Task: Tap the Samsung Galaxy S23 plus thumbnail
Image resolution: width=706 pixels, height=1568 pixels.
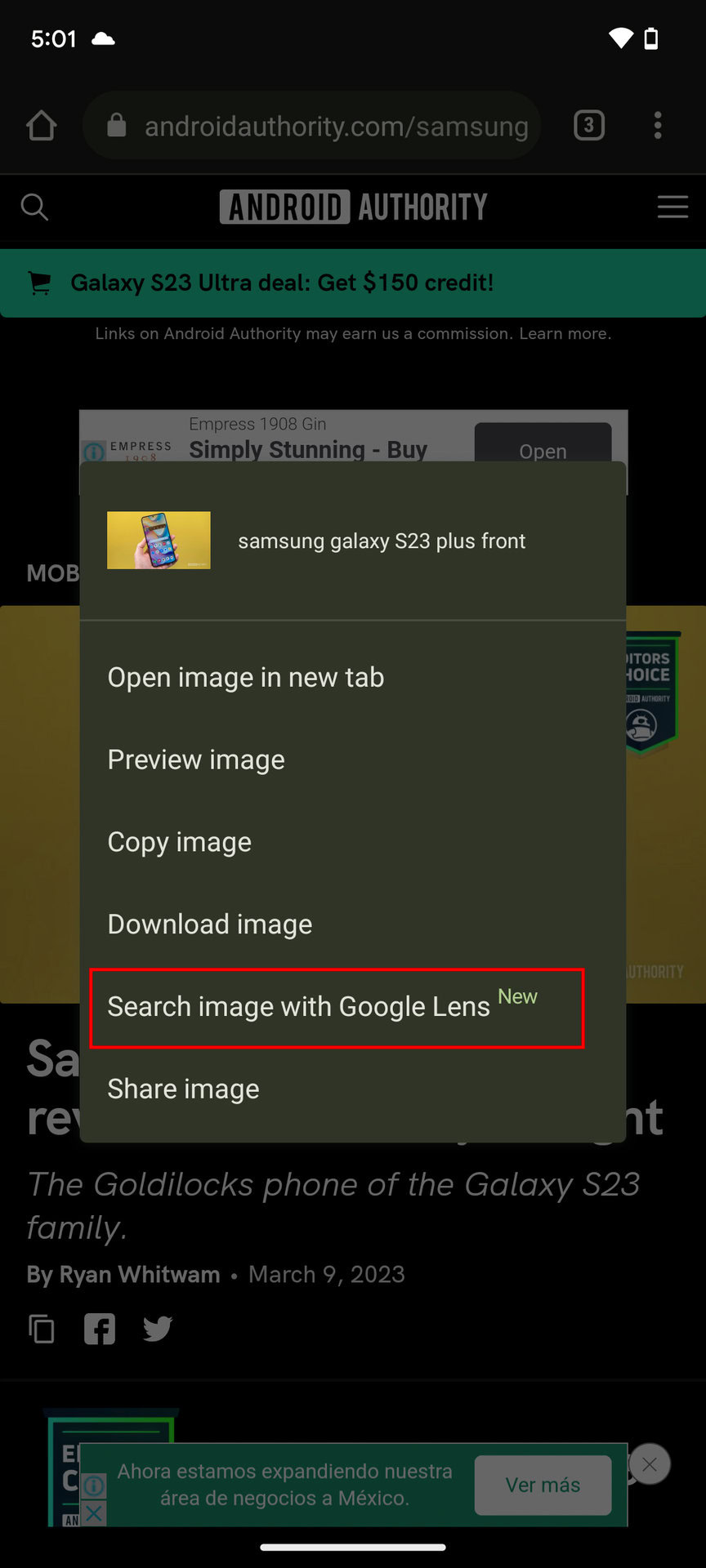Action: pyautogui.click(x=159, y=540)
